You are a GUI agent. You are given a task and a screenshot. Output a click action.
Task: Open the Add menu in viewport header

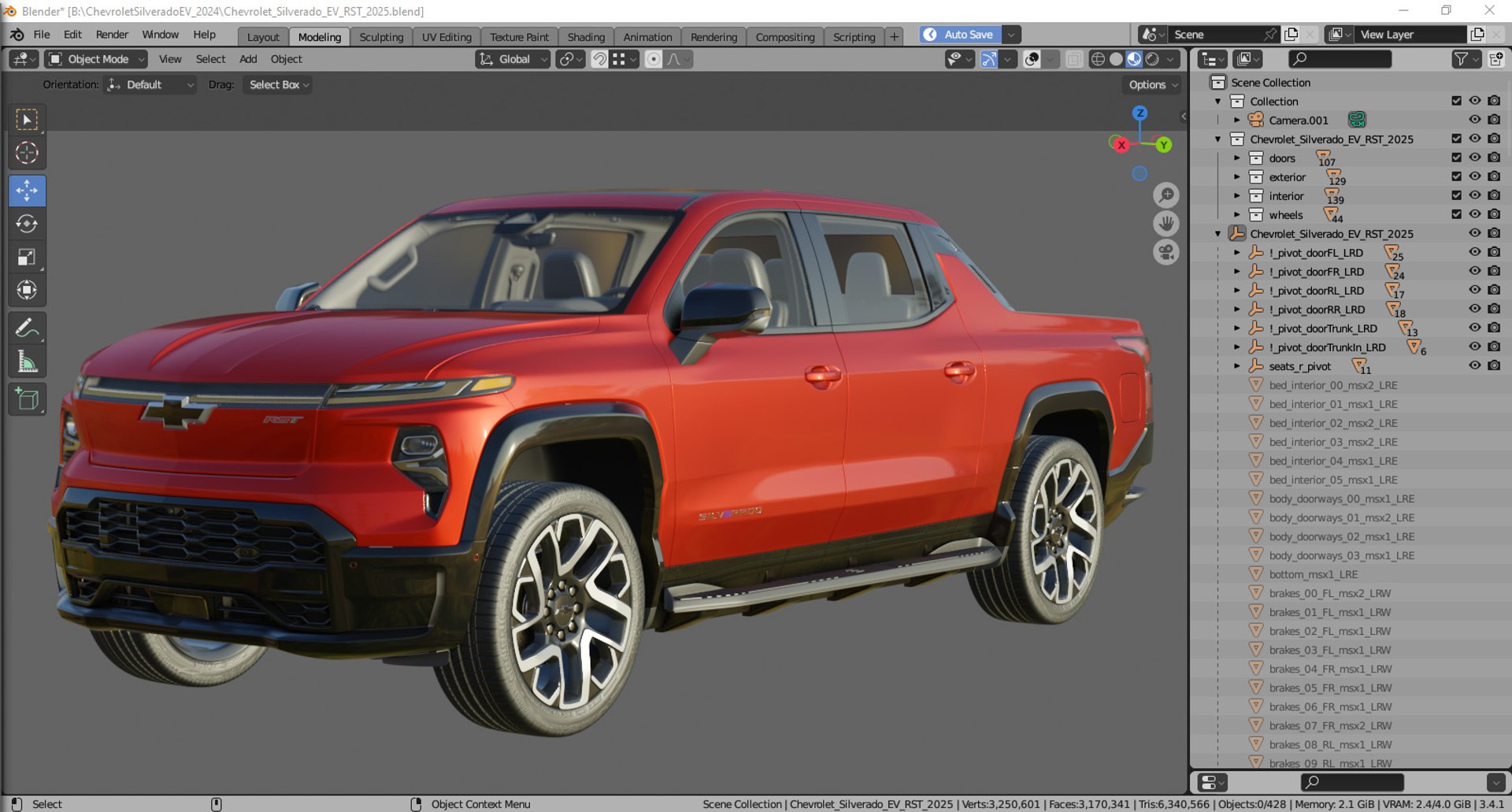click(248, 59)
